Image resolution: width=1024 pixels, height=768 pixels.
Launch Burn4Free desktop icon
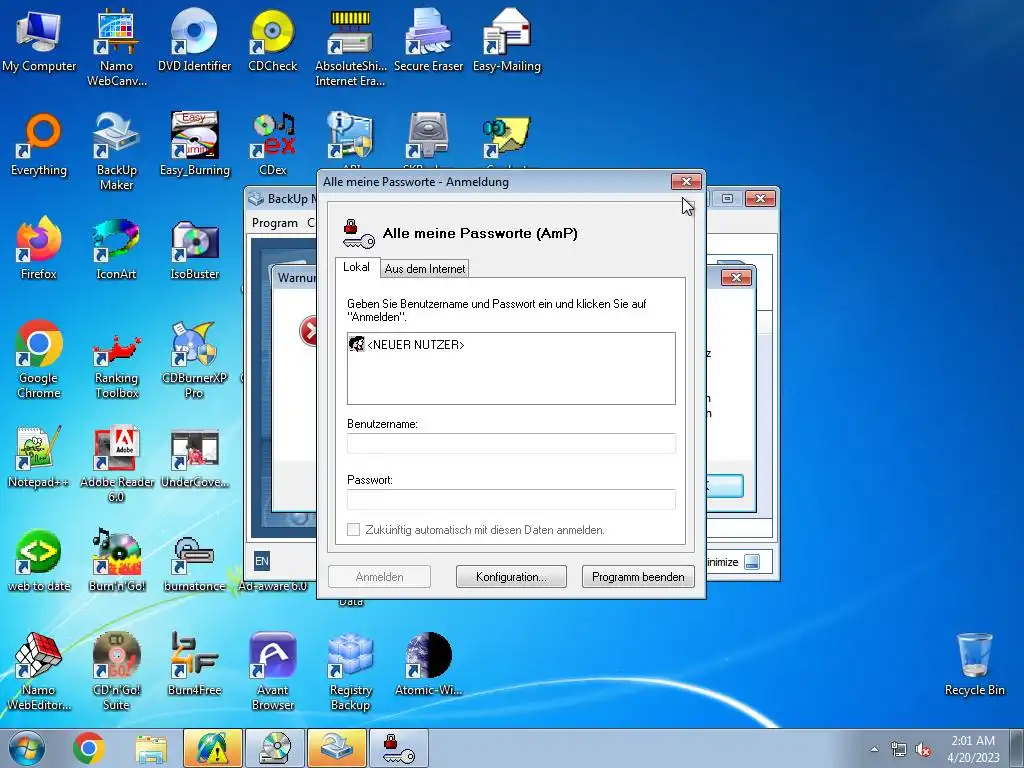click(x=195, y=664)
